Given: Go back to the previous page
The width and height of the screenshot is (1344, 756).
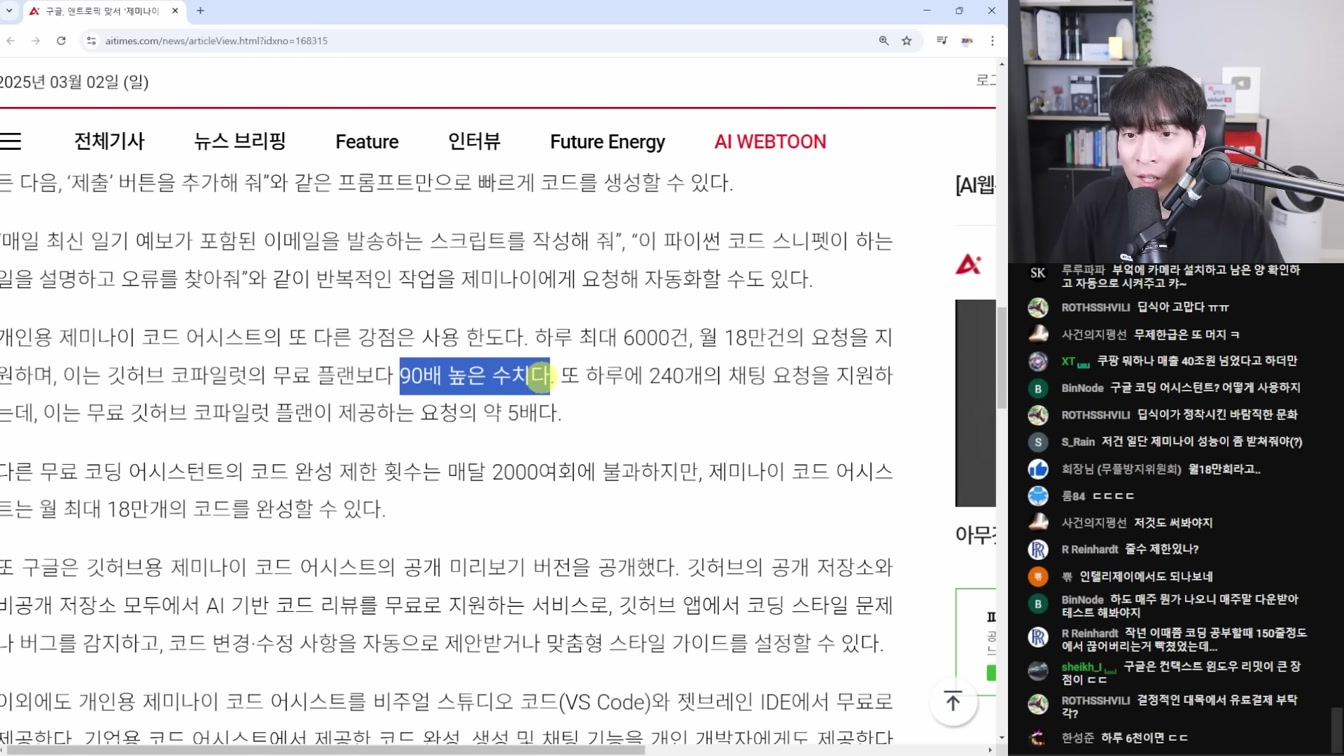Looking at the screenshot, I should click(x=11, y=41).
